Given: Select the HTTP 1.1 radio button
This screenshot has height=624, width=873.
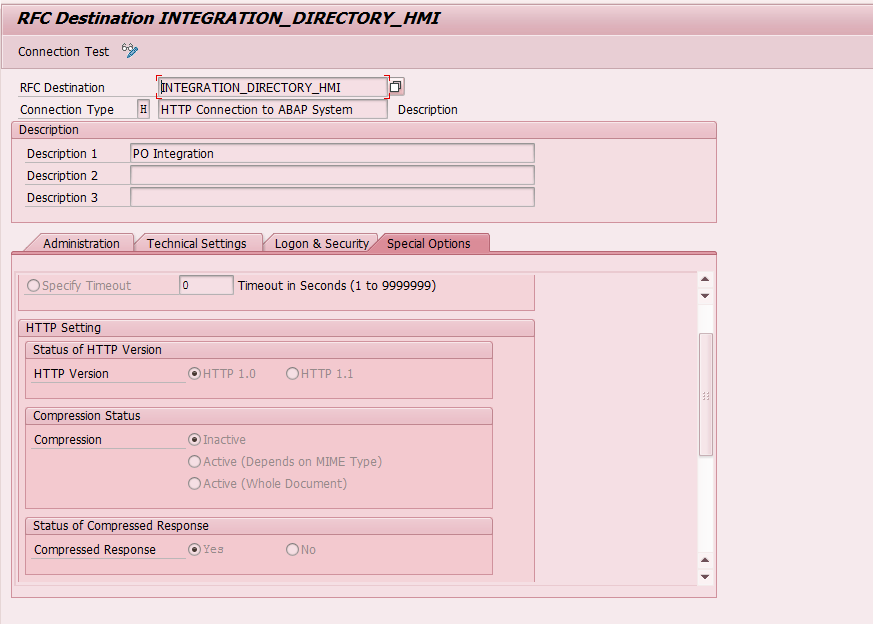Looking at the screenshot, I should click(292, 374).
